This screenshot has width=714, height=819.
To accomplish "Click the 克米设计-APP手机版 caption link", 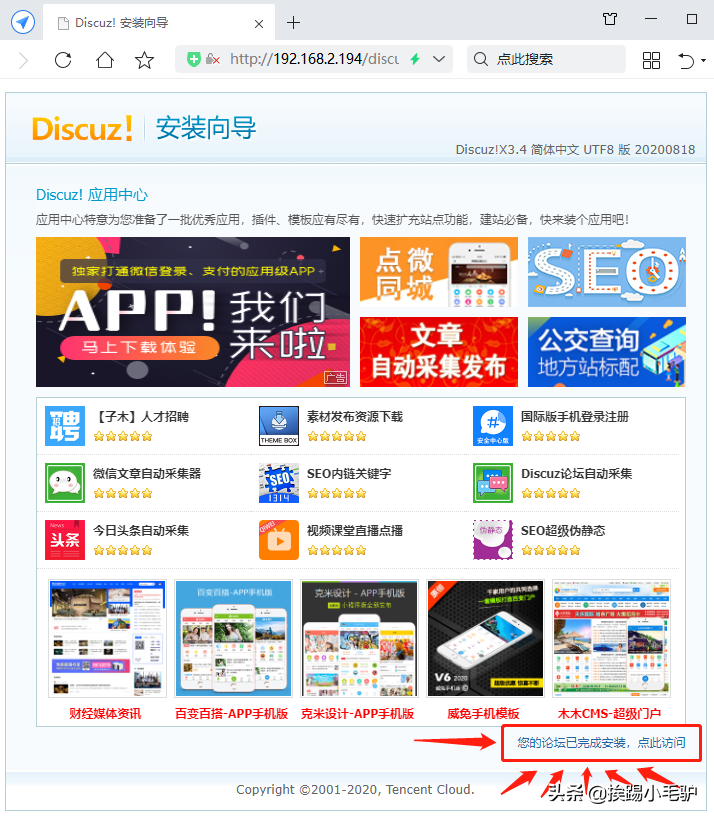I will click(357, 713).
